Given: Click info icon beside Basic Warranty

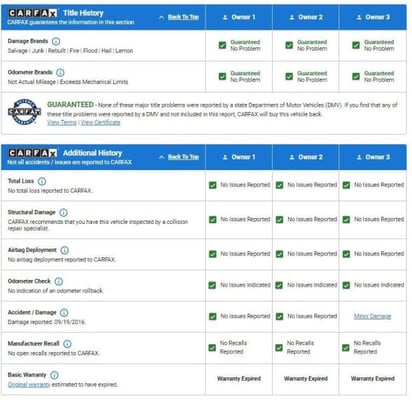Looking at the screenshot, I should click(x=54, y=375).
